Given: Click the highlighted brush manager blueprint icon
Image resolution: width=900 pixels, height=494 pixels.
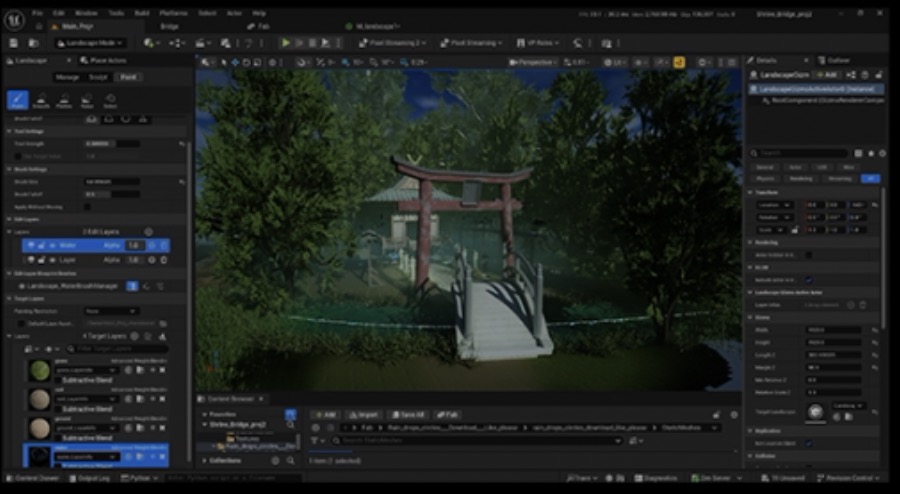Looking at the screenshot, I should 132,286.
